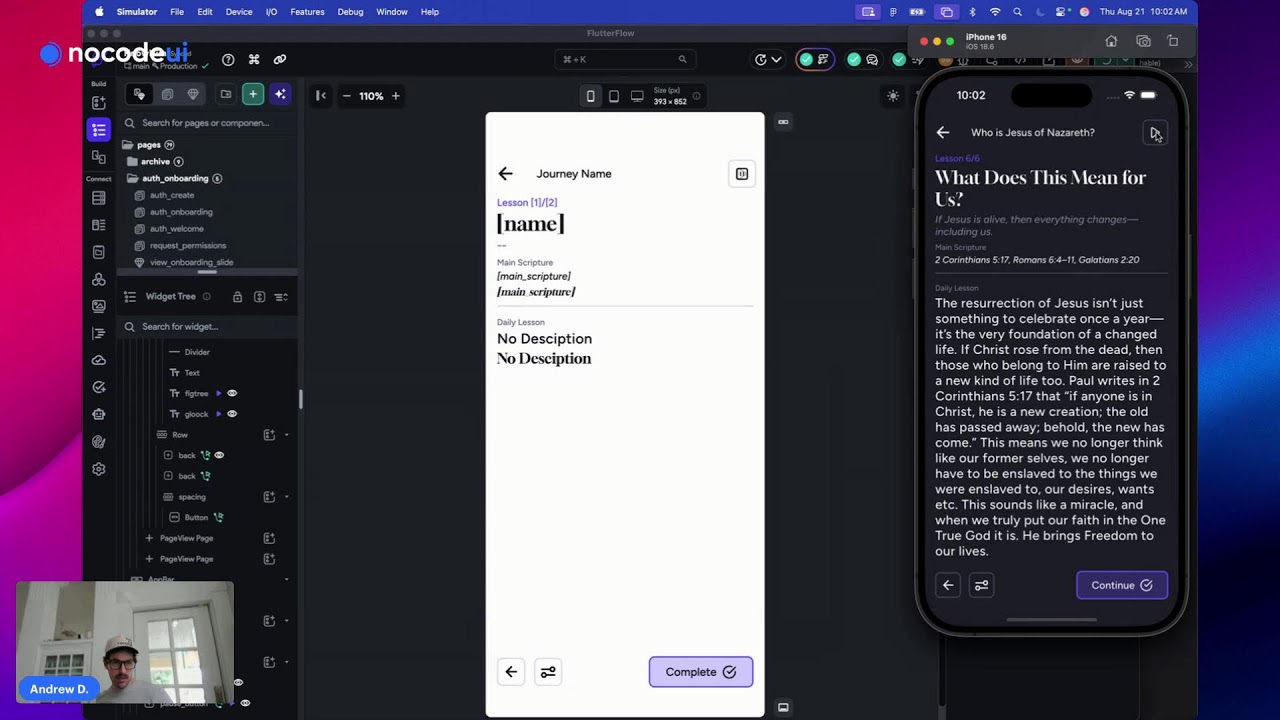1280x720 pixels.
Task: Select the desktop device preview icon
Action: (637, 96)
